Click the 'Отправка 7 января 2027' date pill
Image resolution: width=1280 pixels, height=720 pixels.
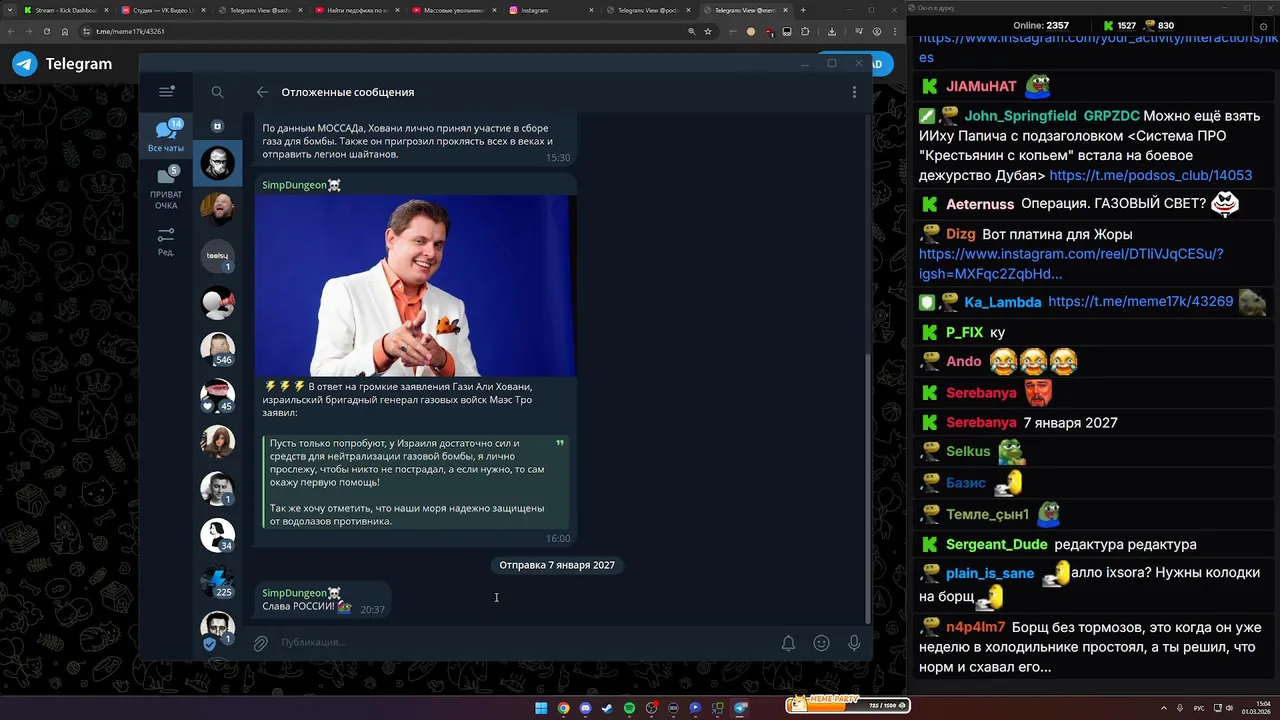click(557, 565)
